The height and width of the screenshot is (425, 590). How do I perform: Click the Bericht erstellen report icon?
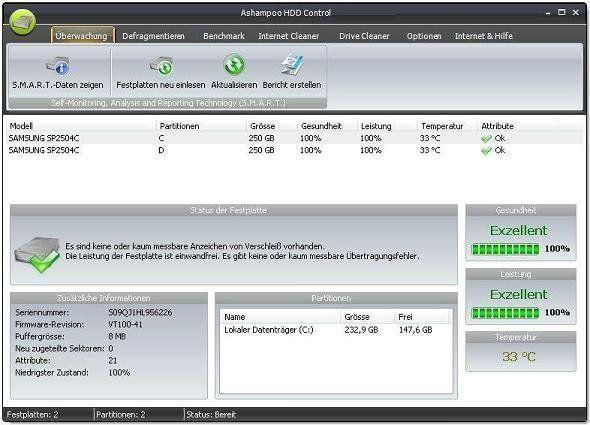tap(292, 65)
